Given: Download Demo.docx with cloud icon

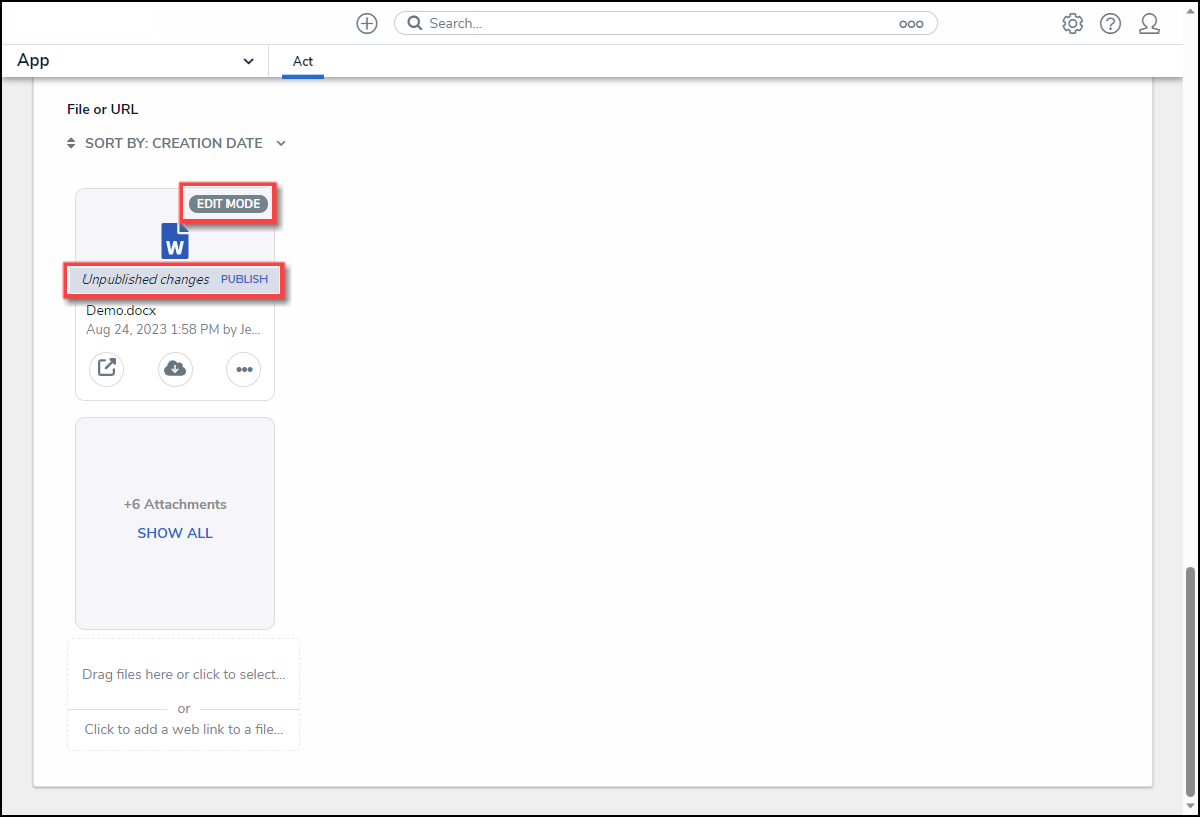Looking at the screenshot, I should (175, 369).
